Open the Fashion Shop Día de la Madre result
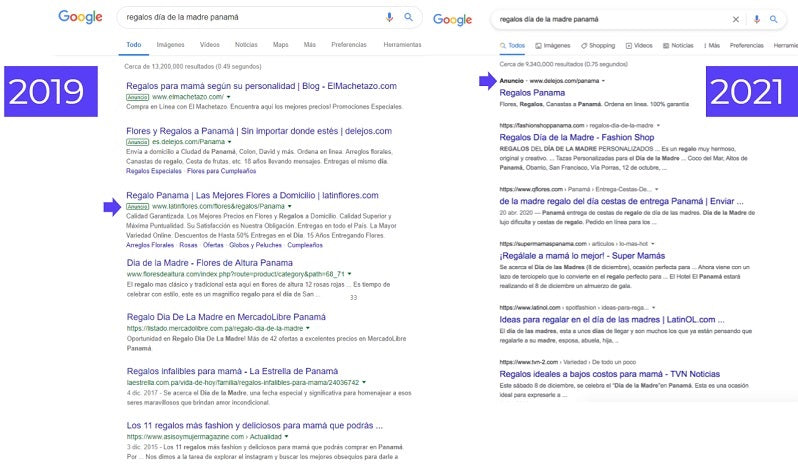Screen dimensions: 798x468 pos(577,137)
